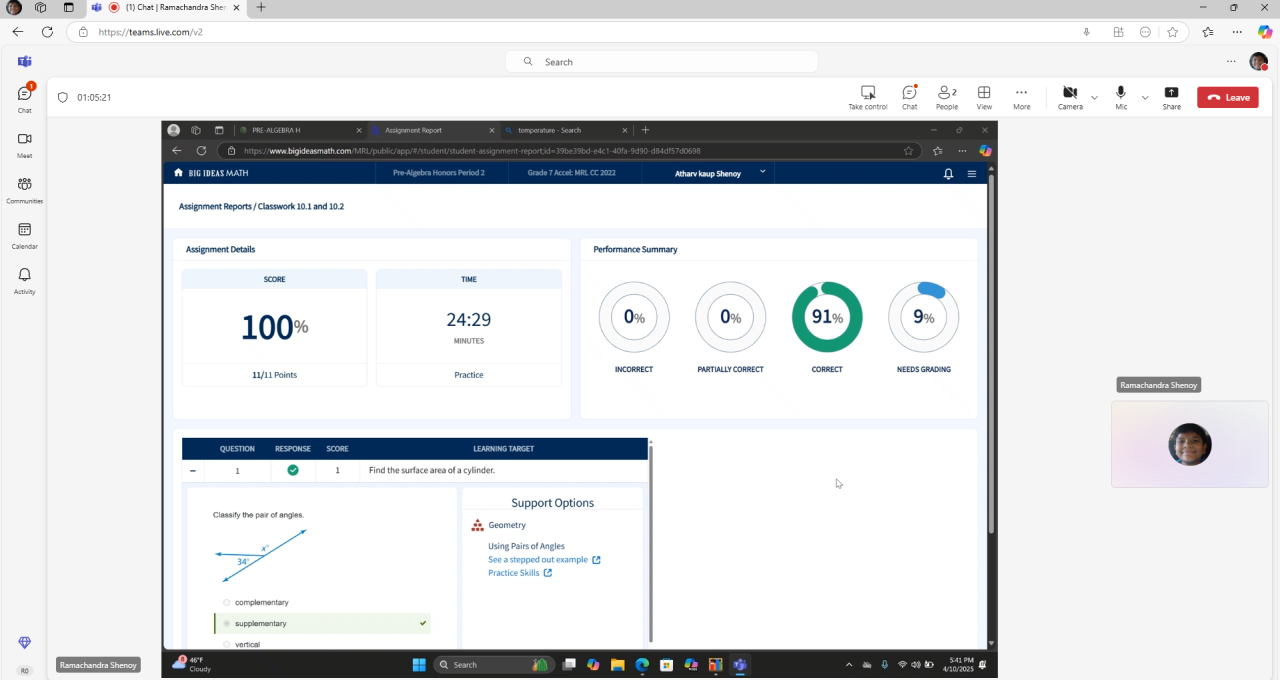Select the complementary answer radio button
Viewport: 1280px width, 680px height.
227,602
